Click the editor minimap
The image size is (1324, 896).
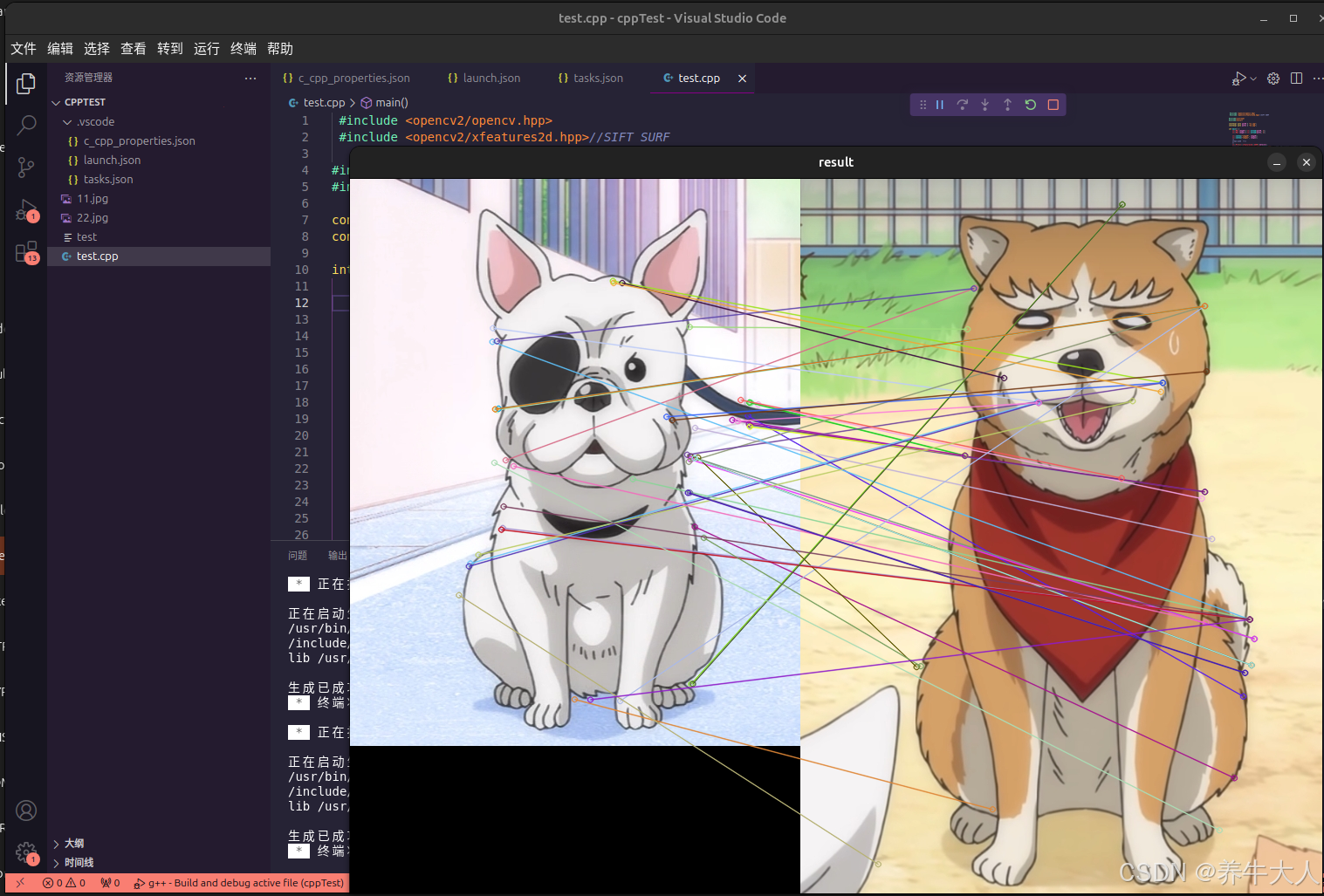[1248, 127]
